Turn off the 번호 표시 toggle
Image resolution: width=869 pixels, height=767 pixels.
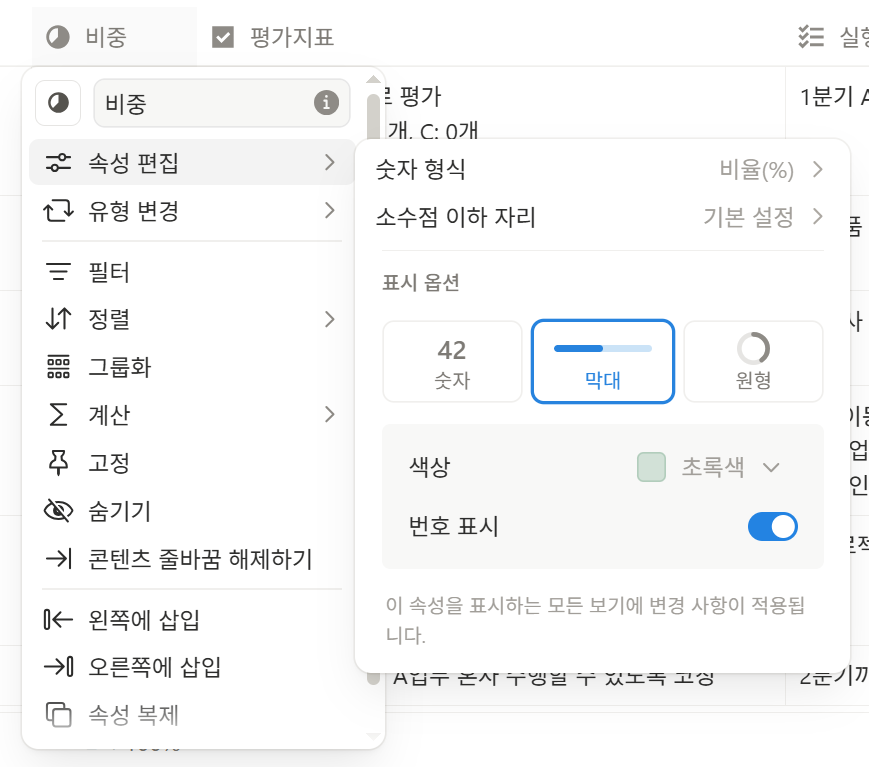[772, 526]
